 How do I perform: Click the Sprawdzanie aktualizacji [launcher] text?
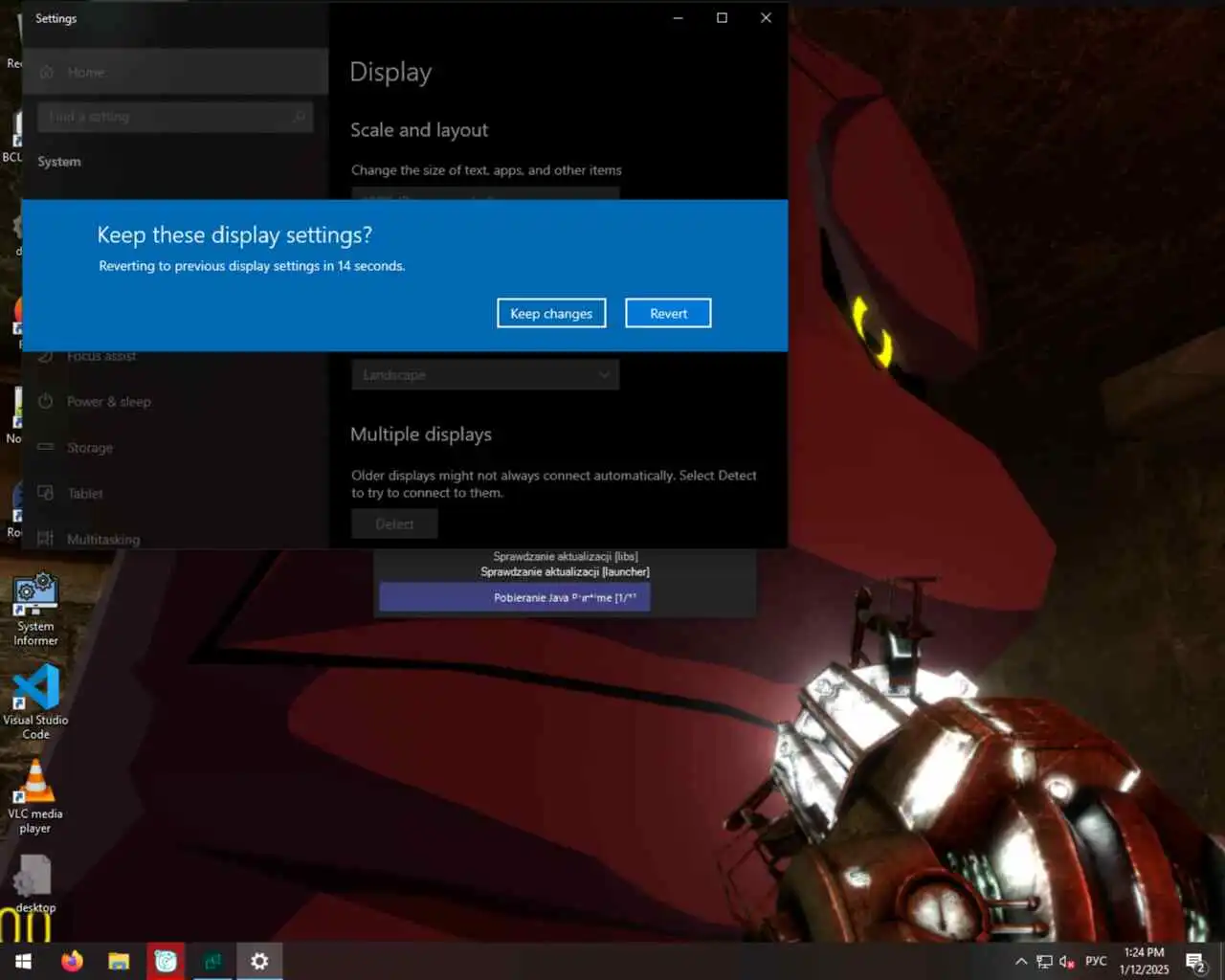pyautogui.click(x=565, y=571)
